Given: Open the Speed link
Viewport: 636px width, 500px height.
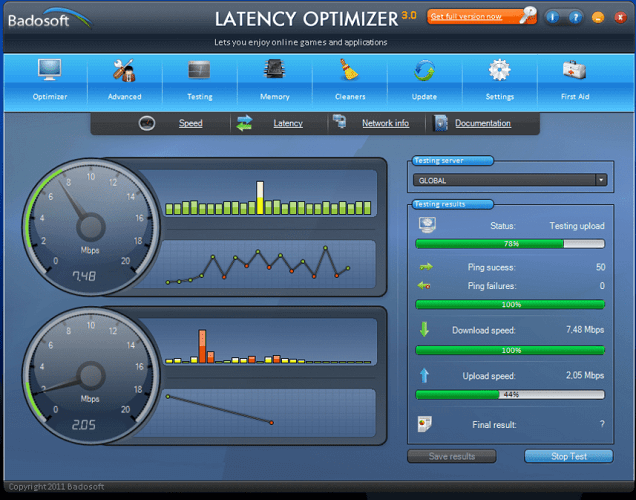Looking at the screenshot, I should 191,123.
